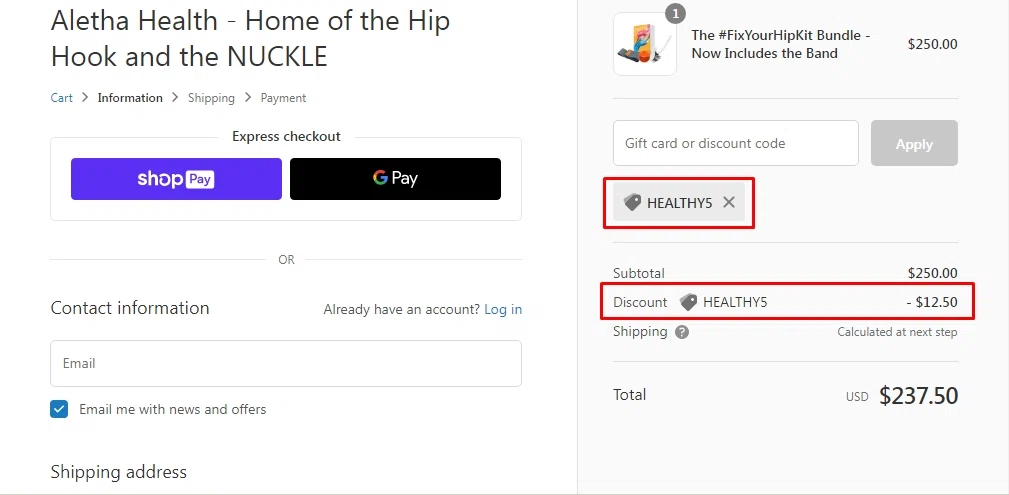Viewport: 1009px width, 495px height.
Task: Click the Aletha Health store title
Action: (x=250, y=38)
